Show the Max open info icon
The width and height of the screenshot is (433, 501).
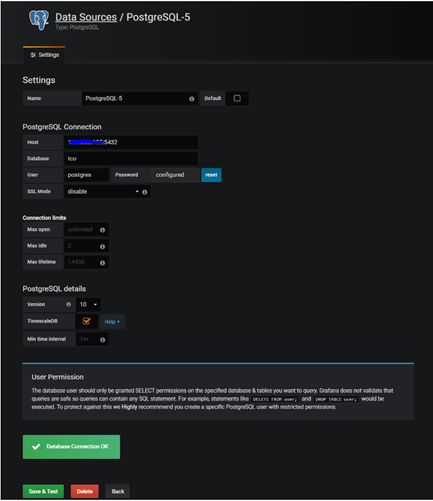point(102,230)
